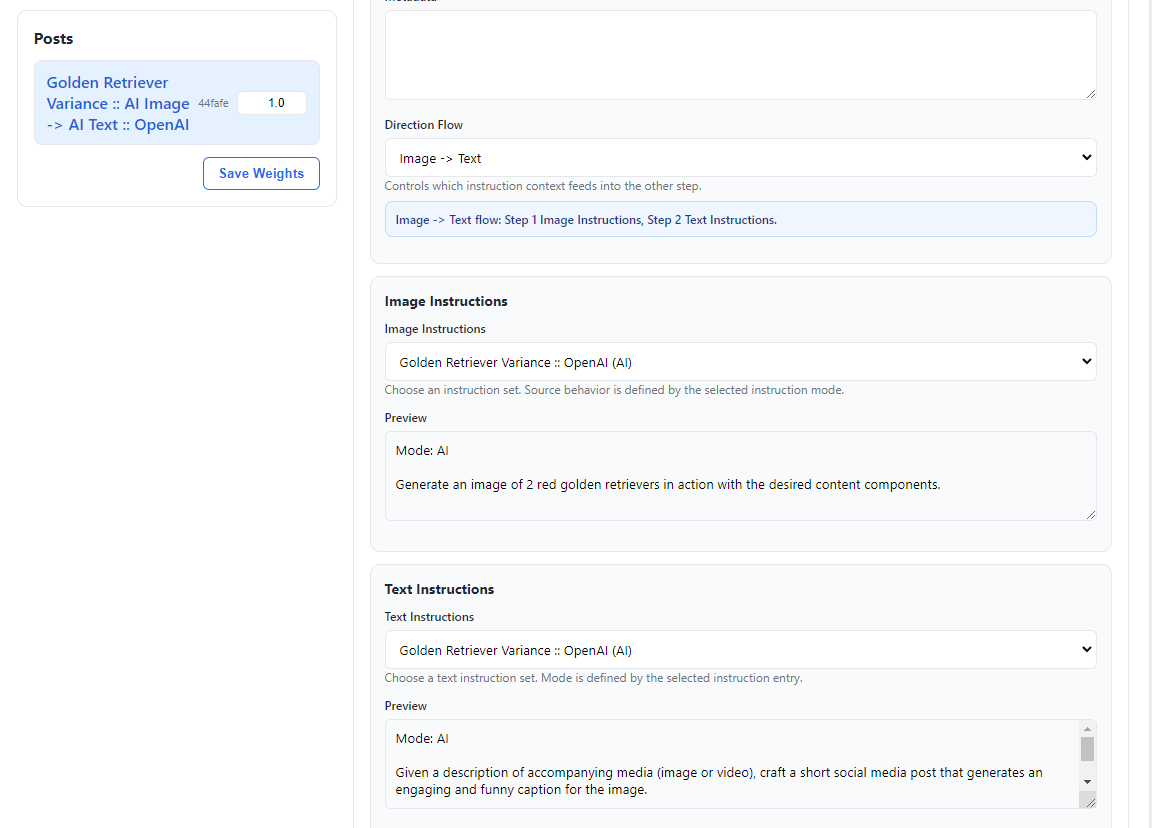Screen dimensions: 1152x828
Task: Click the 44fafe post ID label
Action: click(x=213, y=103)
